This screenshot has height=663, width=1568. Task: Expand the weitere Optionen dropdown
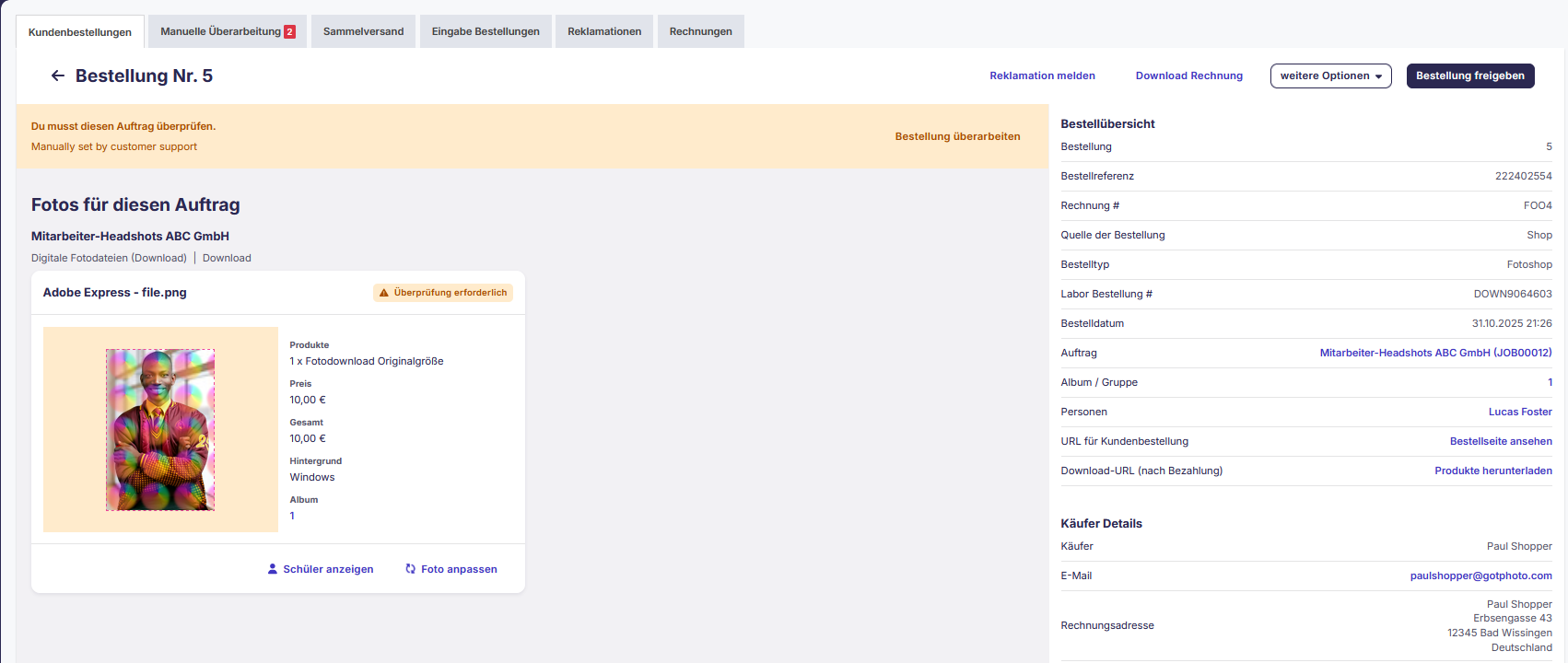tap(1331, 76)
